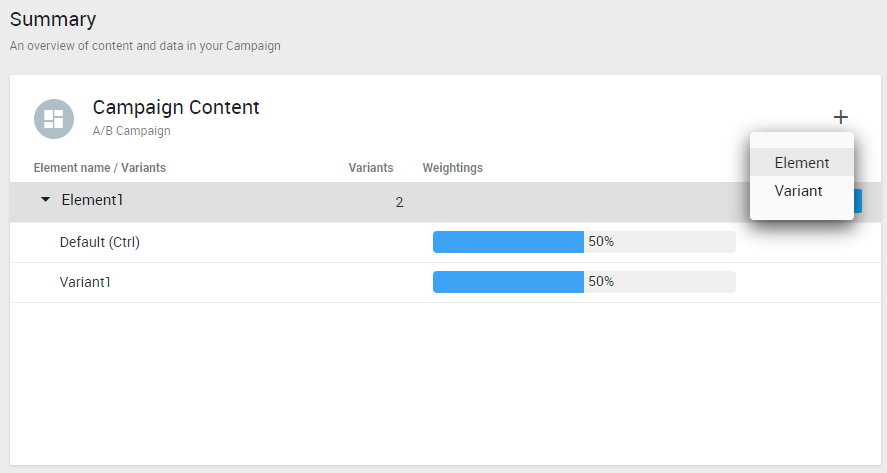
Task: Click the A/B Campaign subtitle
Action: (x=131, y=131)
